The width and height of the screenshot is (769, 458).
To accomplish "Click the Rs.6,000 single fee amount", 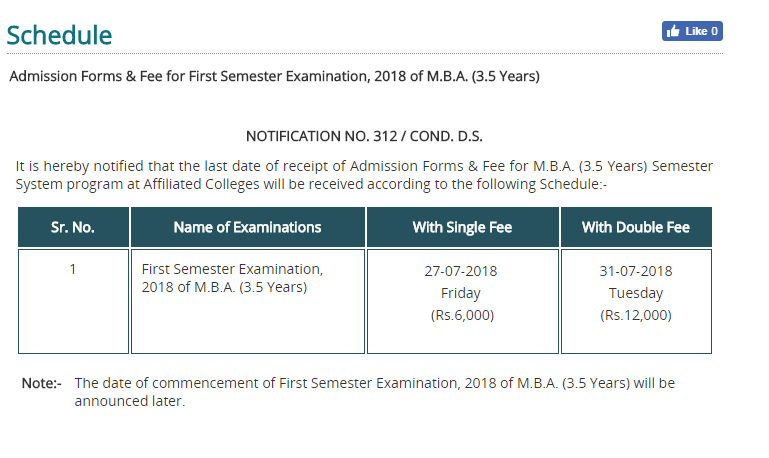I will pyautogui.click(x=461, y=315).
